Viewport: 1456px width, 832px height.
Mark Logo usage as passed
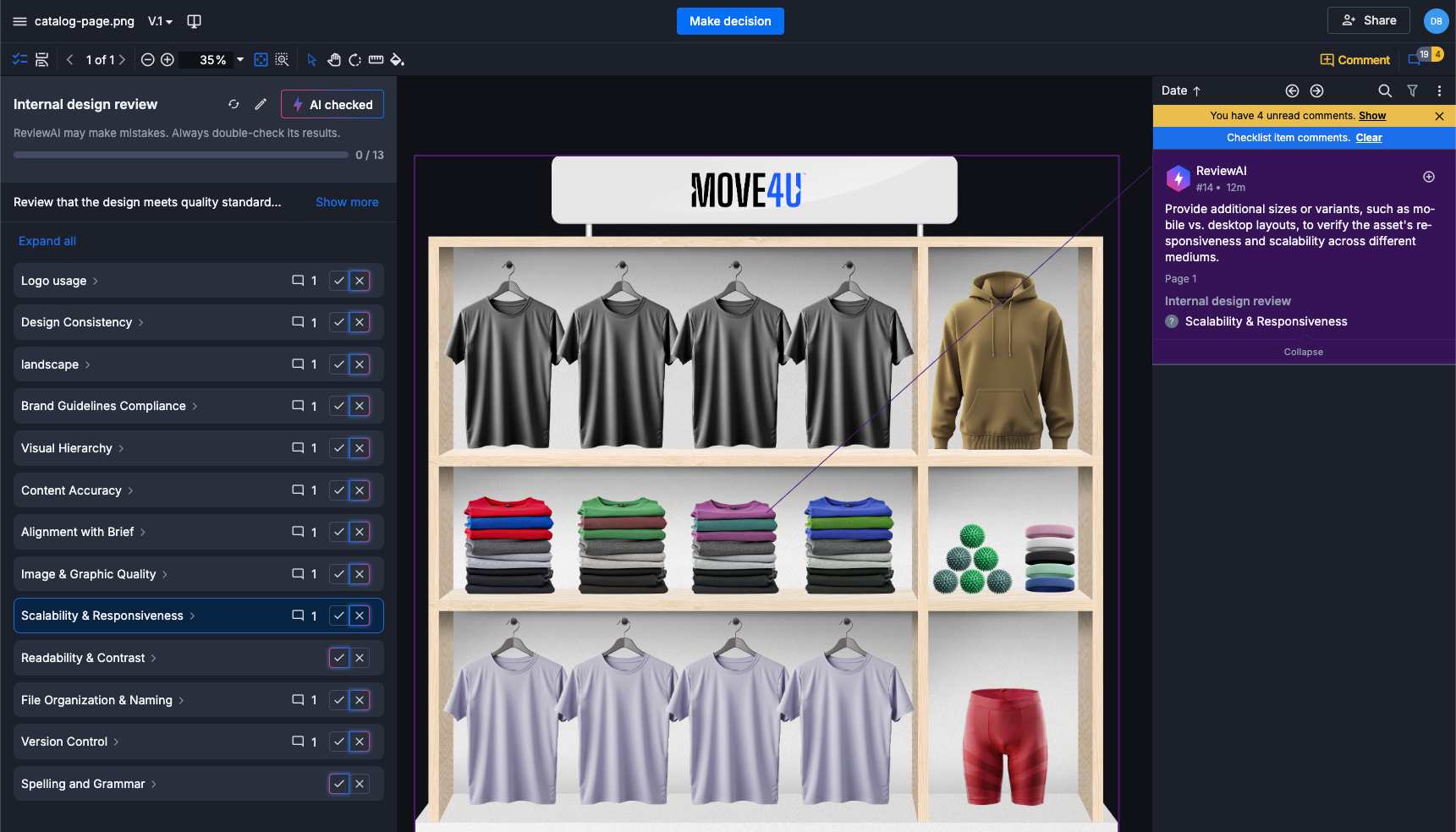pyautogui.click(x=338, y=281)
